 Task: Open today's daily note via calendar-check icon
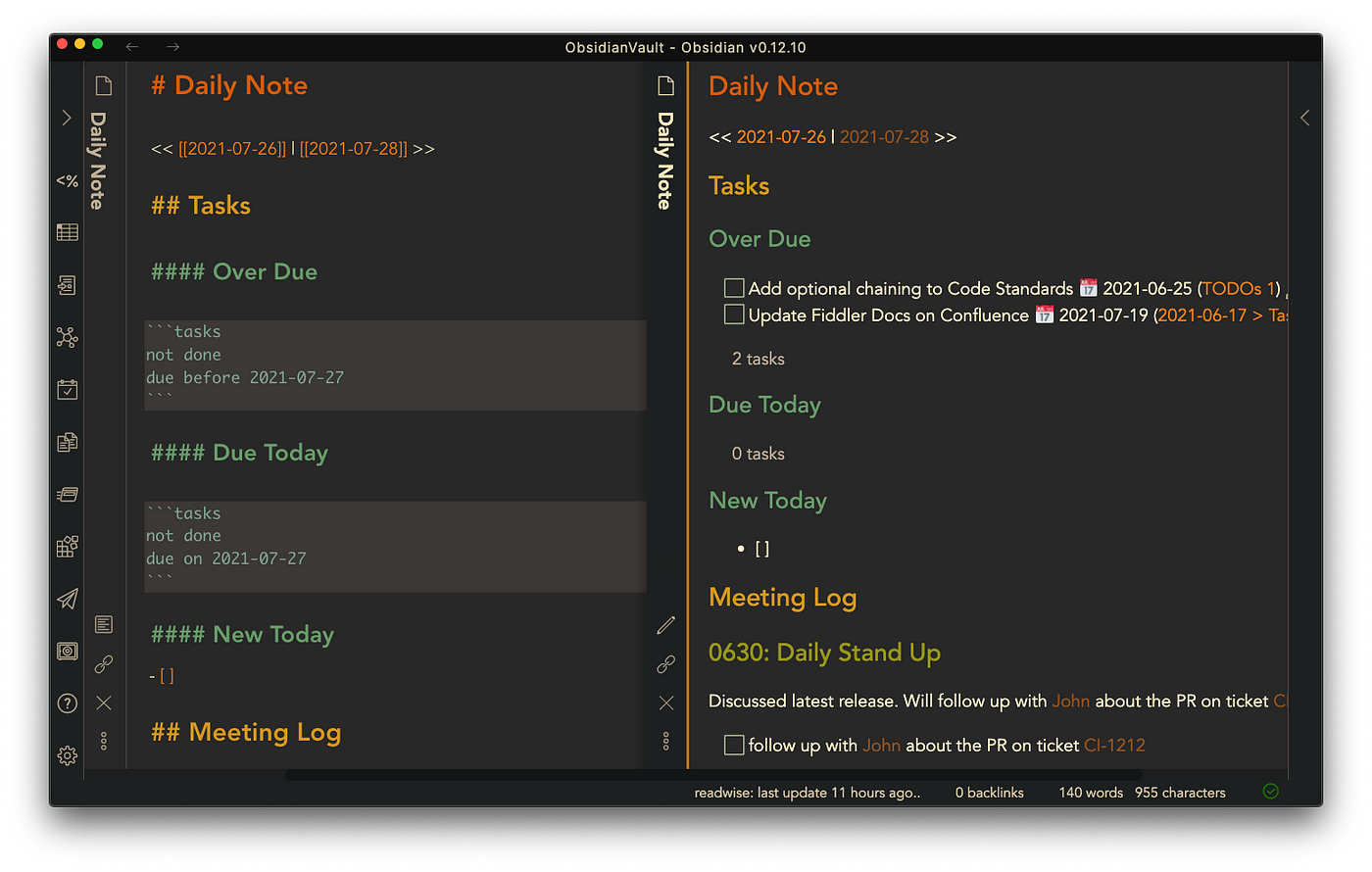67,390
